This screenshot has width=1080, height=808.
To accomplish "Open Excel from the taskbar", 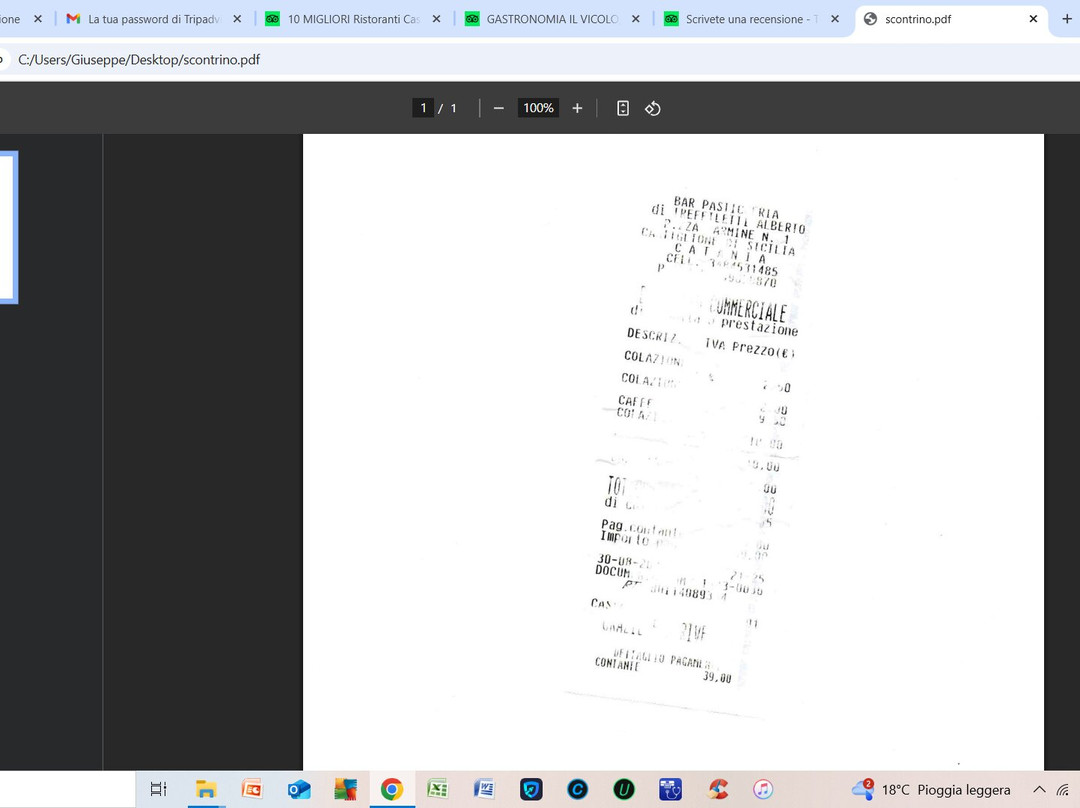I will [x=437, y=789].
